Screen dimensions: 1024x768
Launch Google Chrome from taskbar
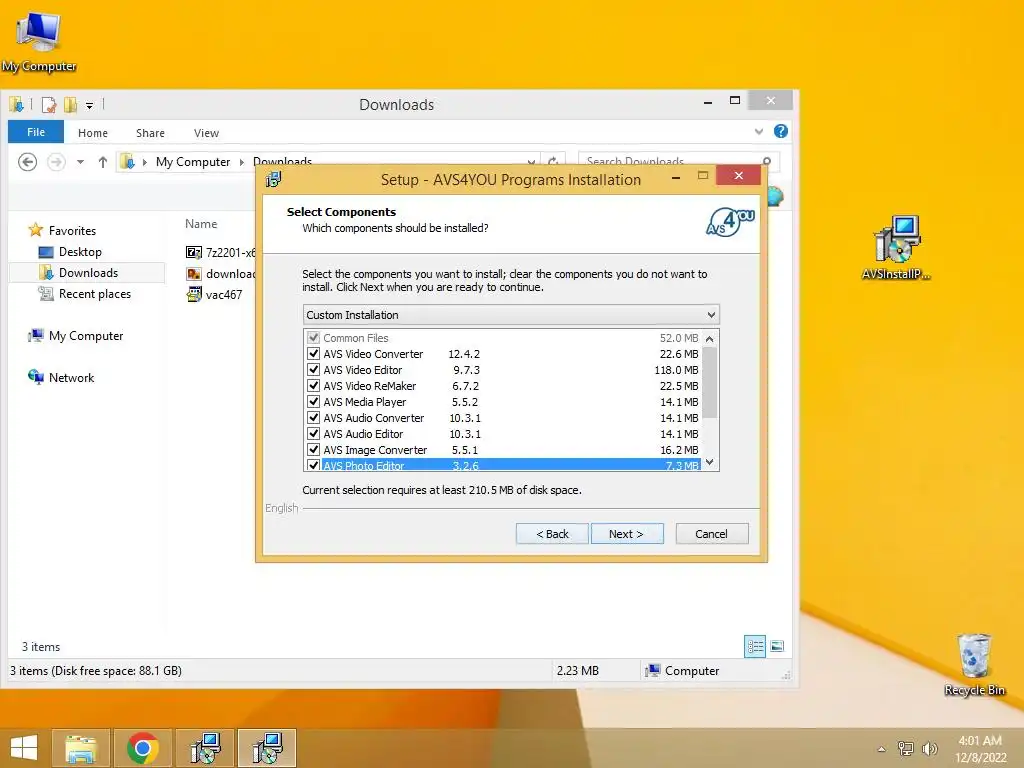tap(142, 748)
